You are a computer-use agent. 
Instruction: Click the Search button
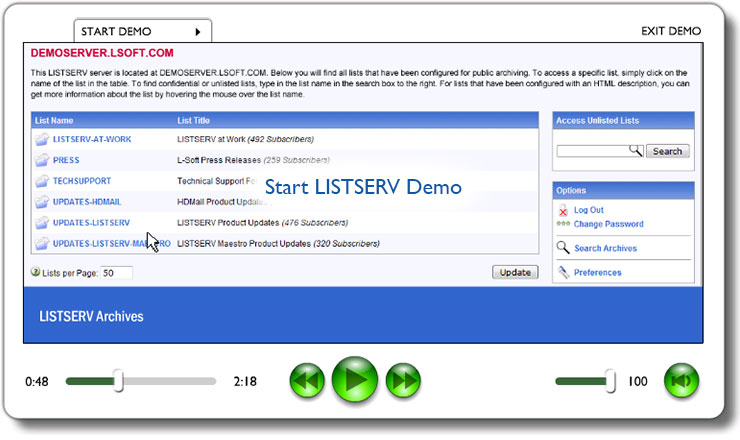coord(667,151)
